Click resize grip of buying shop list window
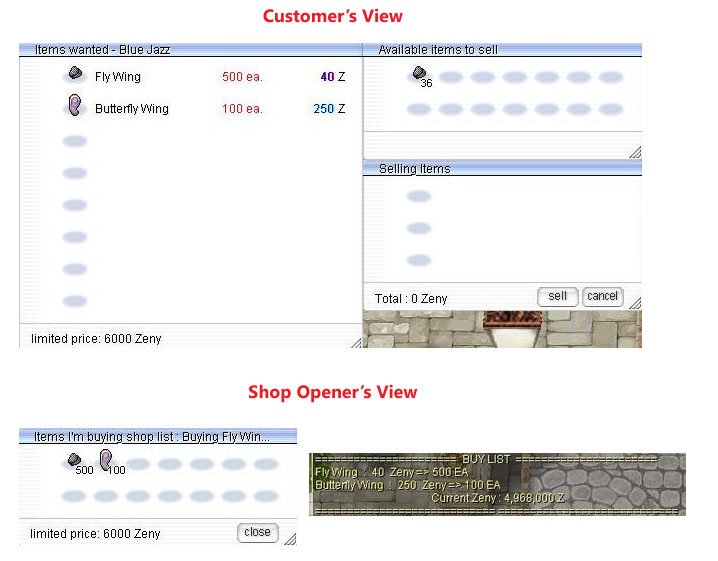Viewport: 718px width, 561px height. (x=290, y=539)
